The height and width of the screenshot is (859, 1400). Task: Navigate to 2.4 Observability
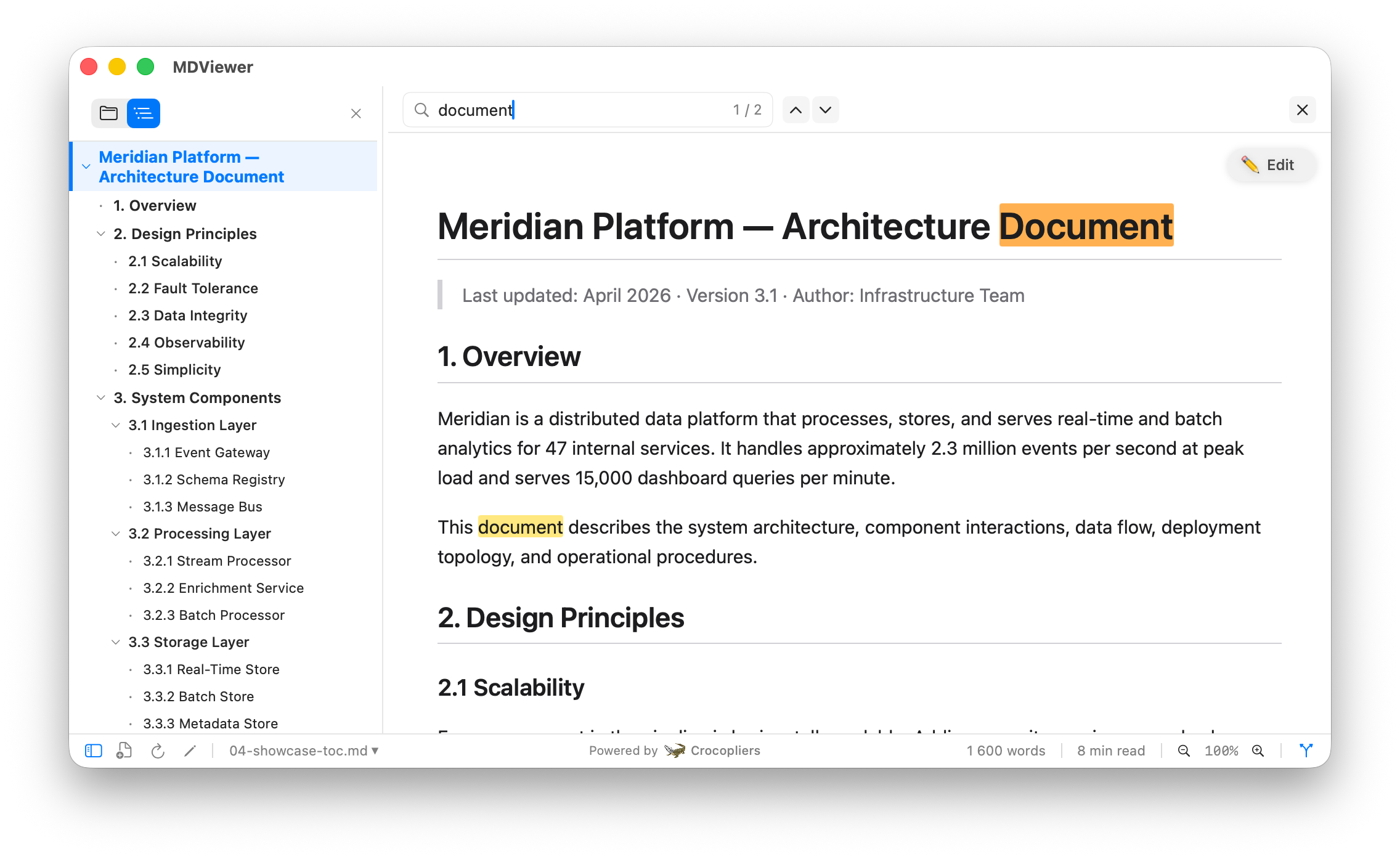tap(186, 342)
